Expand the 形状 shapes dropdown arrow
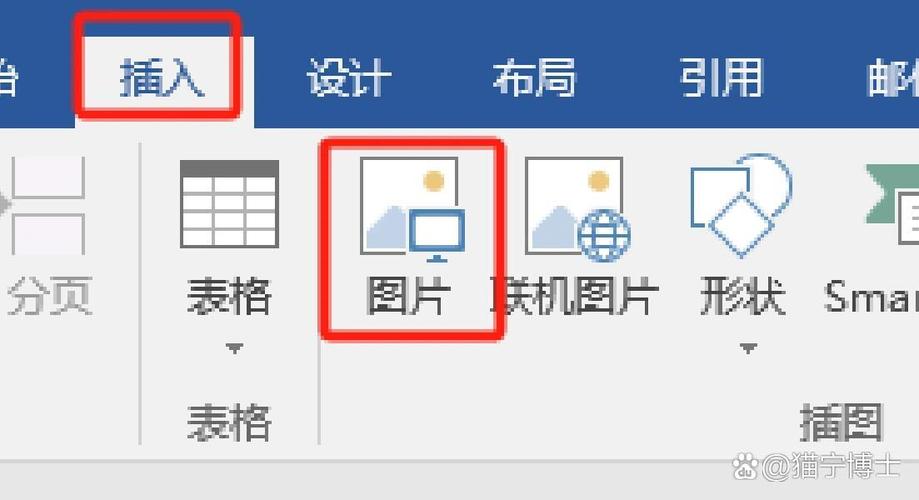Image resolution: width=919 pixels, height=500 pixels. pos(747,348)
